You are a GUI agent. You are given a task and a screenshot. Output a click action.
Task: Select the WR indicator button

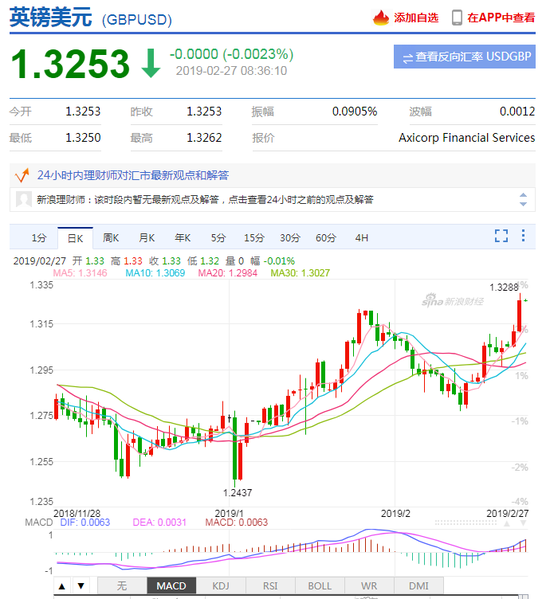pyautogui.click(x=369, y=586)
